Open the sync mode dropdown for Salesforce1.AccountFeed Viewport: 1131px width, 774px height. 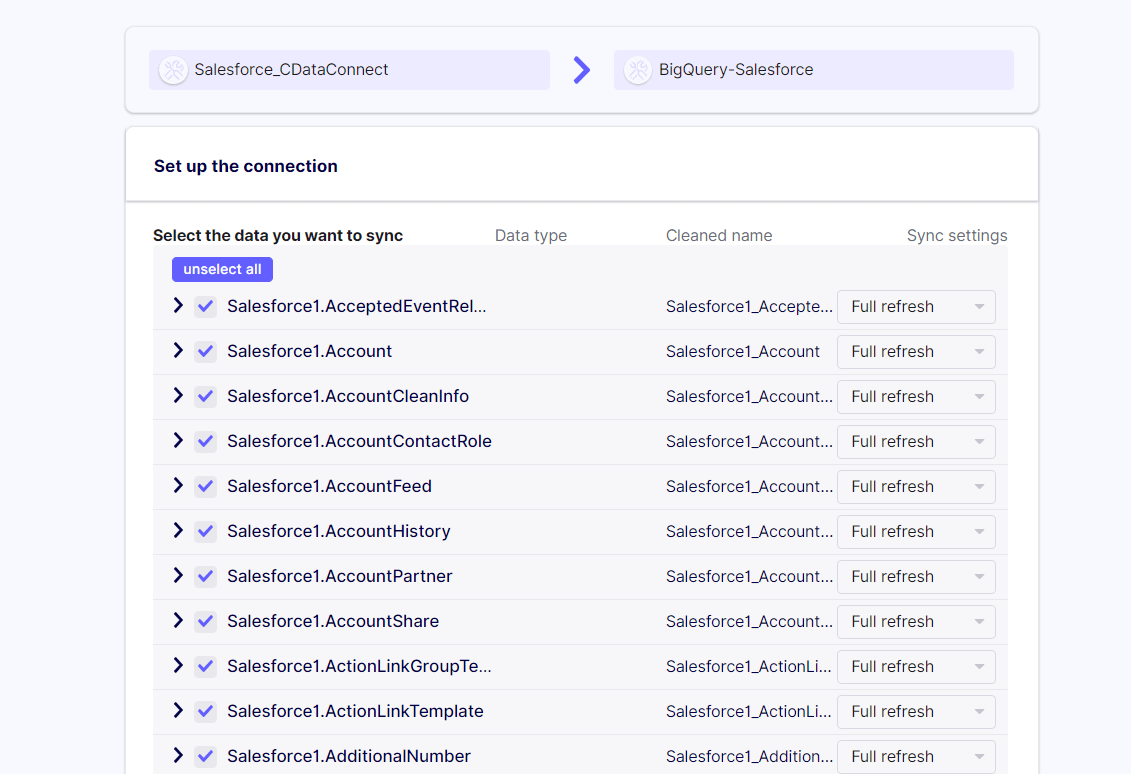click(x=915, y=487)
